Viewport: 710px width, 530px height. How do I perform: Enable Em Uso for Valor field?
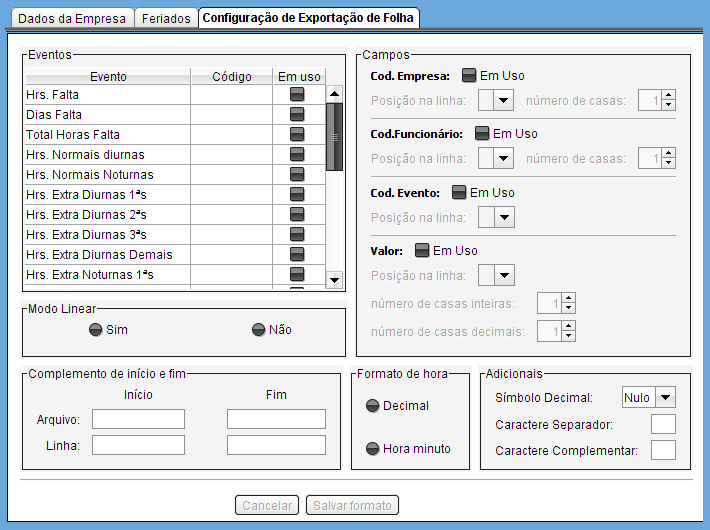click(422, 250)
